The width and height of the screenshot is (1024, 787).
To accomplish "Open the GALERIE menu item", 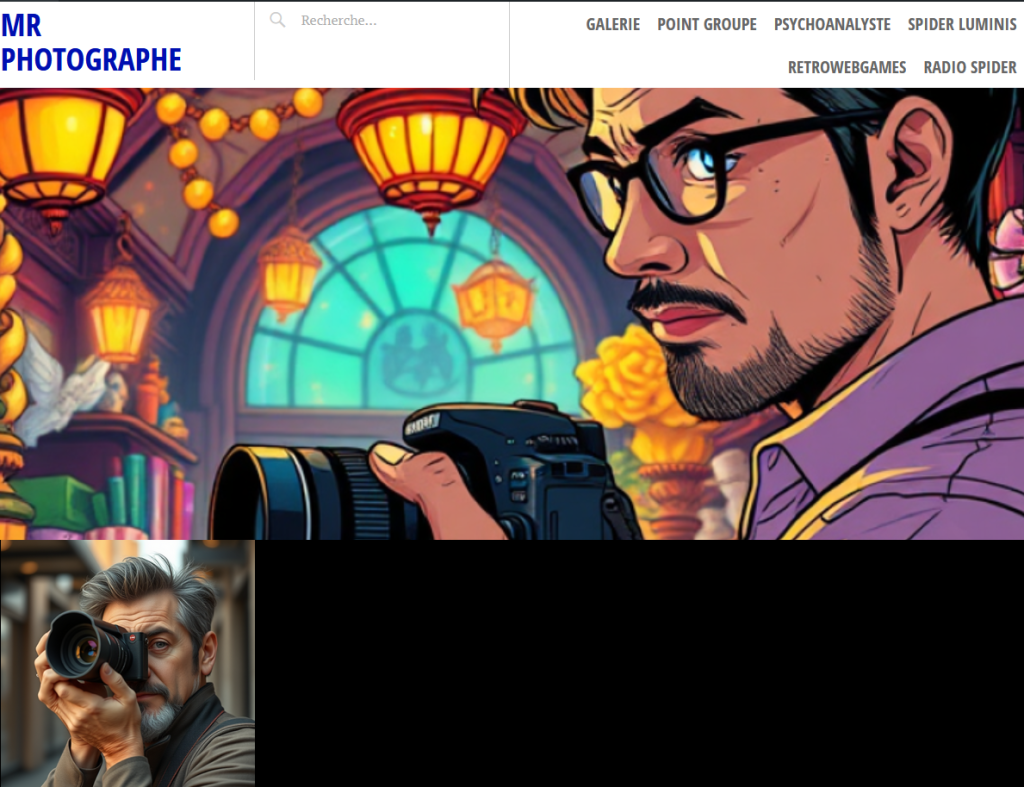I will [x=612, y=24].
